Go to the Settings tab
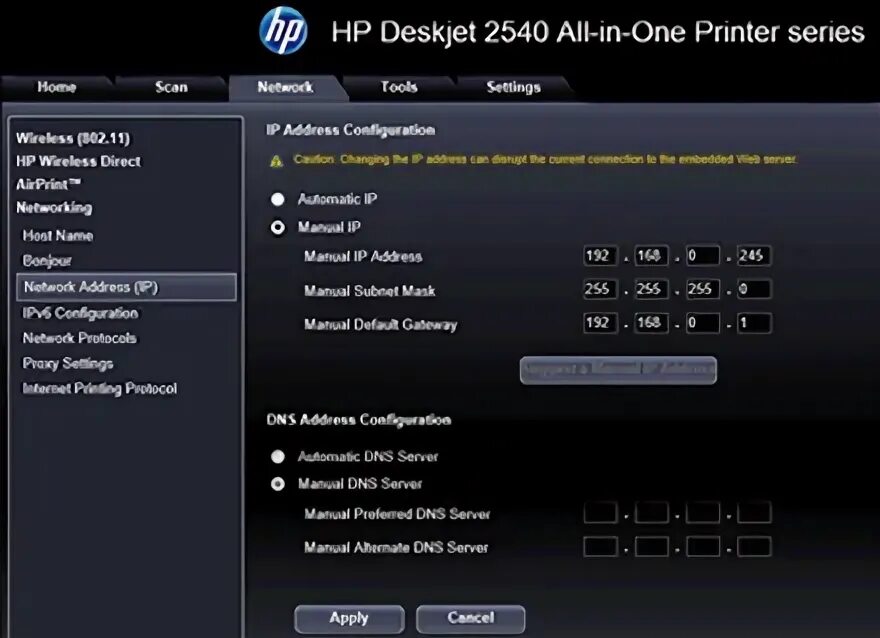This screenshot has width=880, height=638. pos(514,87)
